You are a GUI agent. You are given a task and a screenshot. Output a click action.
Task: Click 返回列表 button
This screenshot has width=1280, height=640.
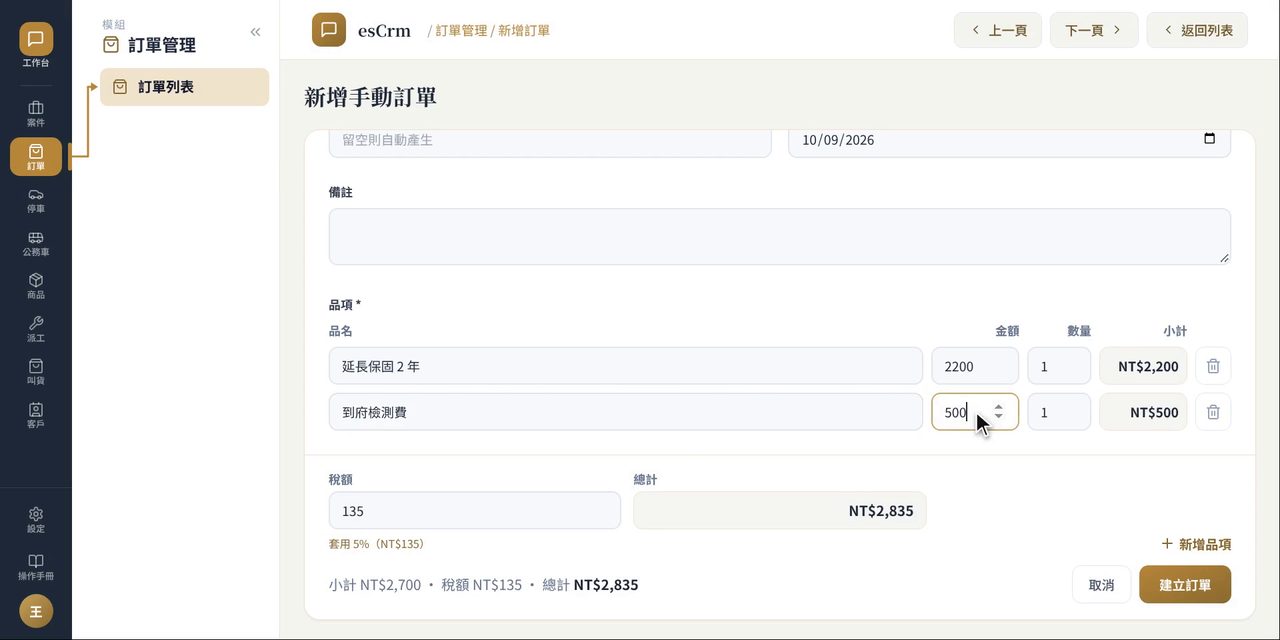pos(1197,30)
